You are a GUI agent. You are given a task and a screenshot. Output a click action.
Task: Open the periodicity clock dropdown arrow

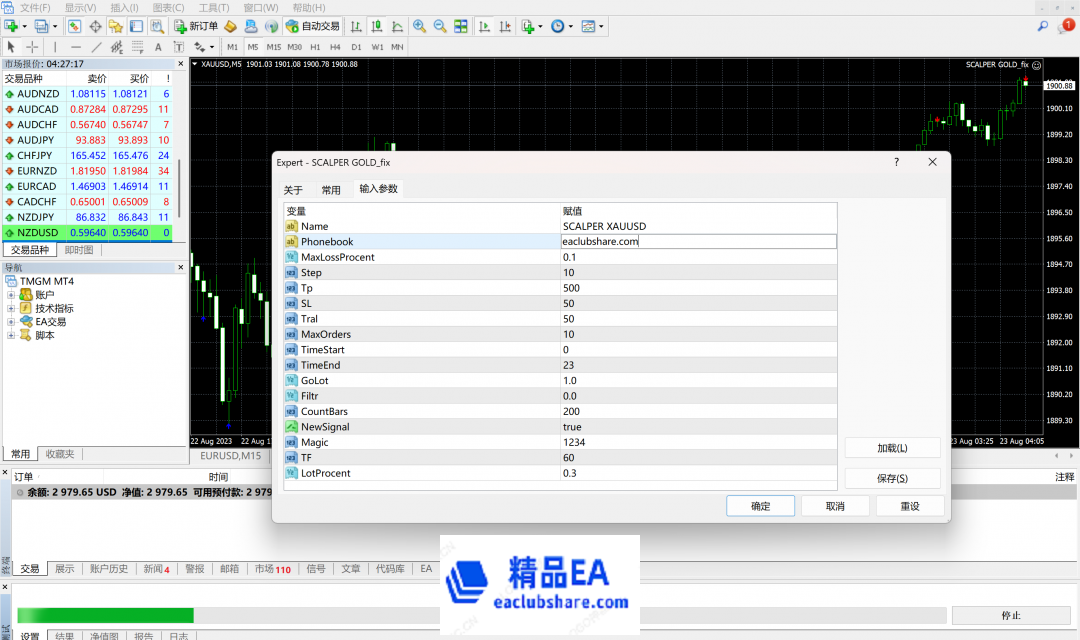[571, 26]
